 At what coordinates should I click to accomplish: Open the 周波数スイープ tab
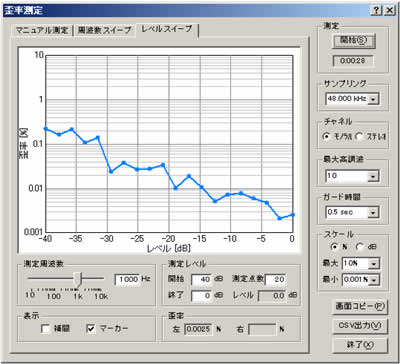click(105, 30)
